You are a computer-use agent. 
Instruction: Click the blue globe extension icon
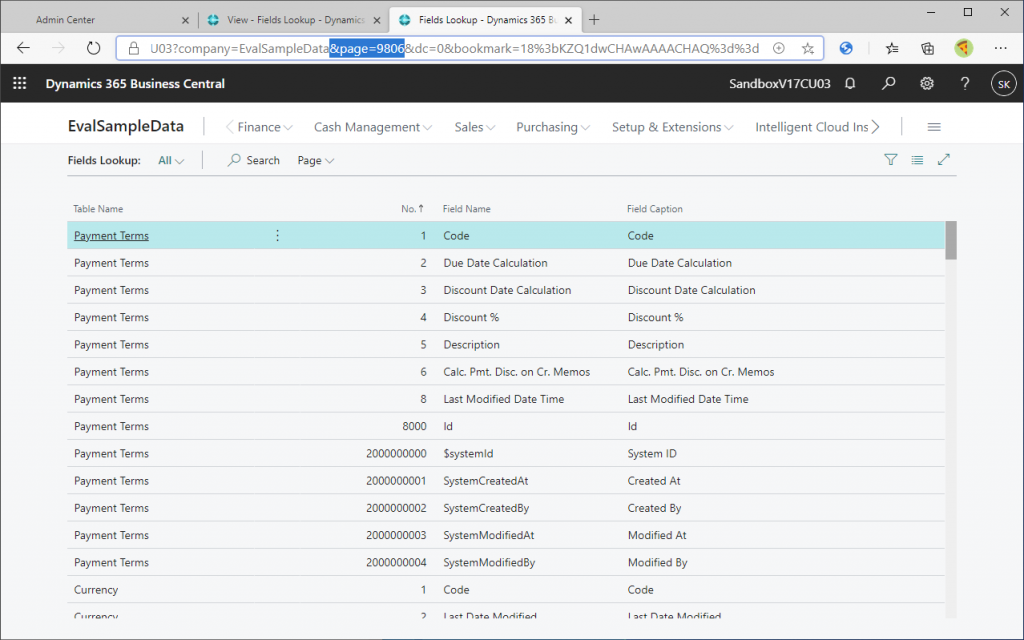(846, 48)
